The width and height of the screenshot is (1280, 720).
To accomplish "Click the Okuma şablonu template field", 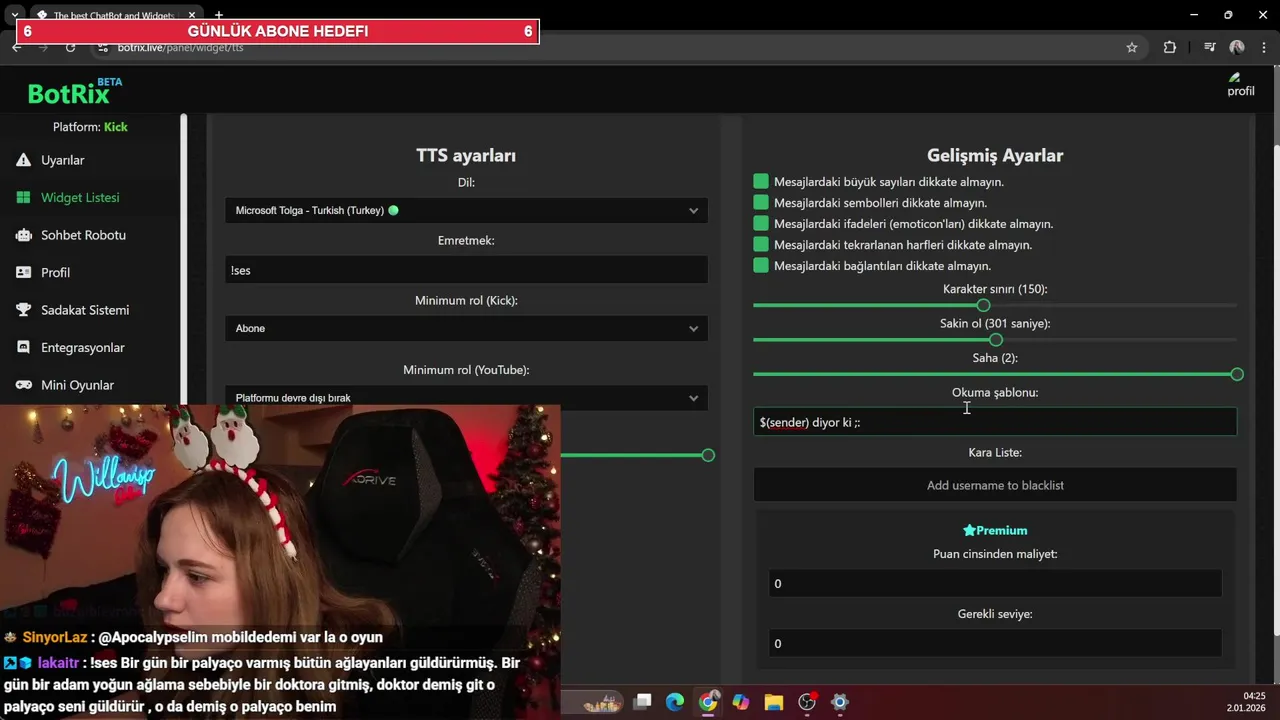I will coord(995,422).
